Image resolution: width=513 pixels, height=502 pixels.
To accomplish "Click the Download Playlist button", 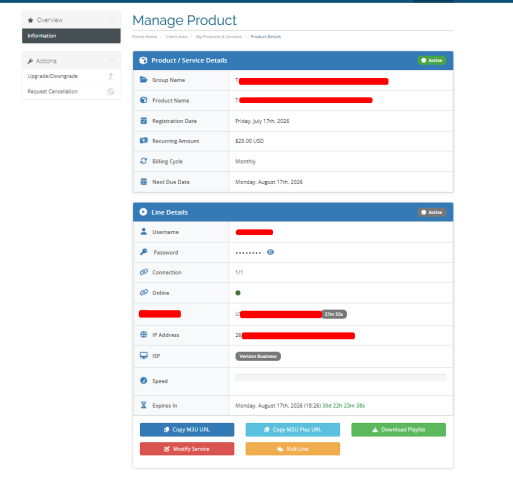I will pos(398,430).
